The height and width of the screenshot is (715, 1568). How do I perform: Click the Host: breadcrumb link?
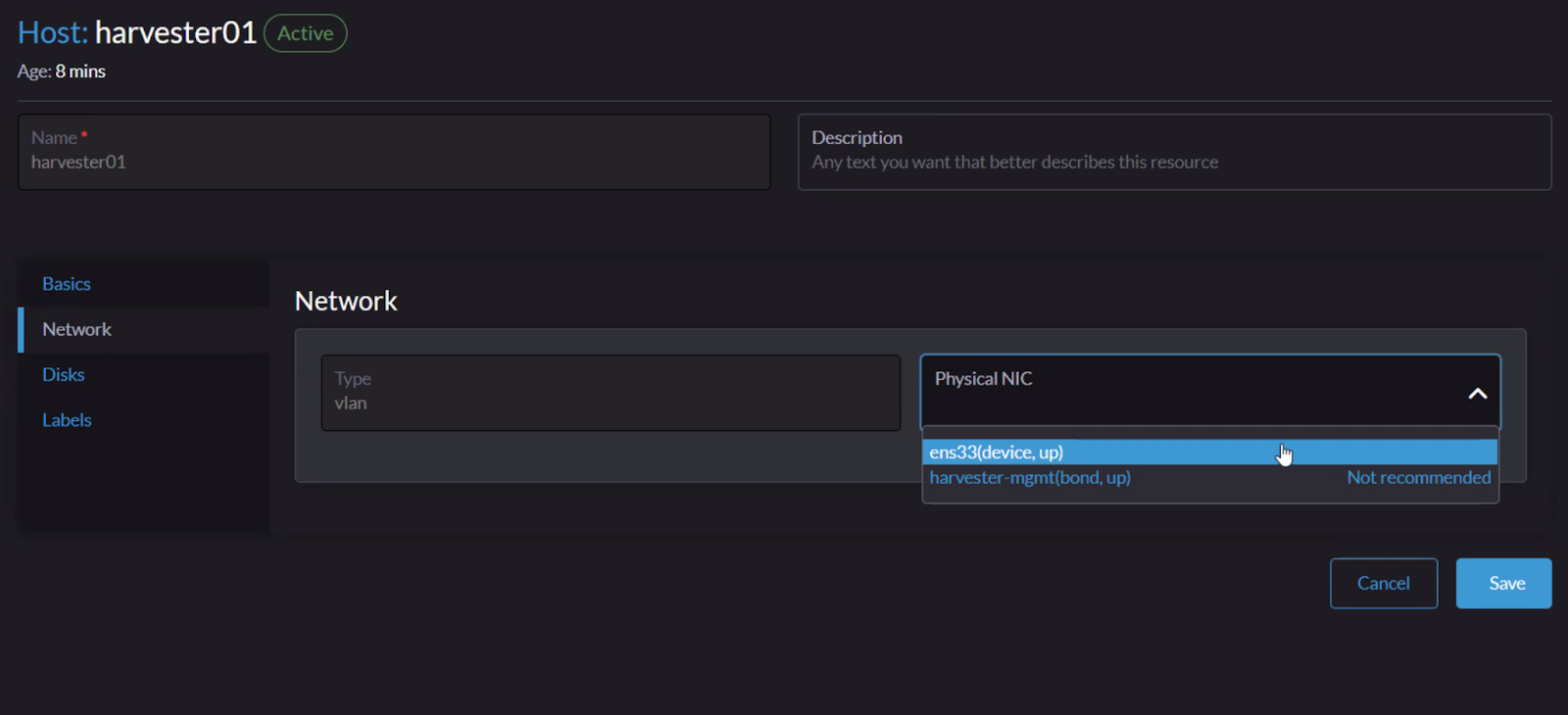(53, 32)
